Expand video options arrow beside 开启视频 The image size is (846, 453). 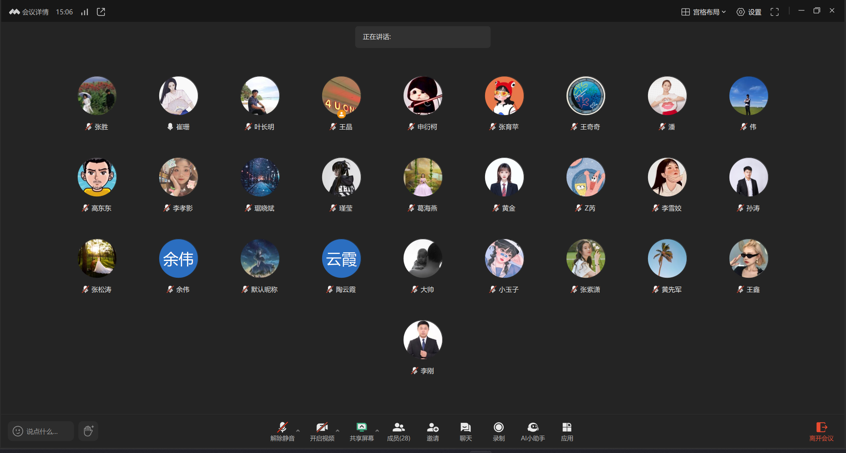click(x=338, y=430)
